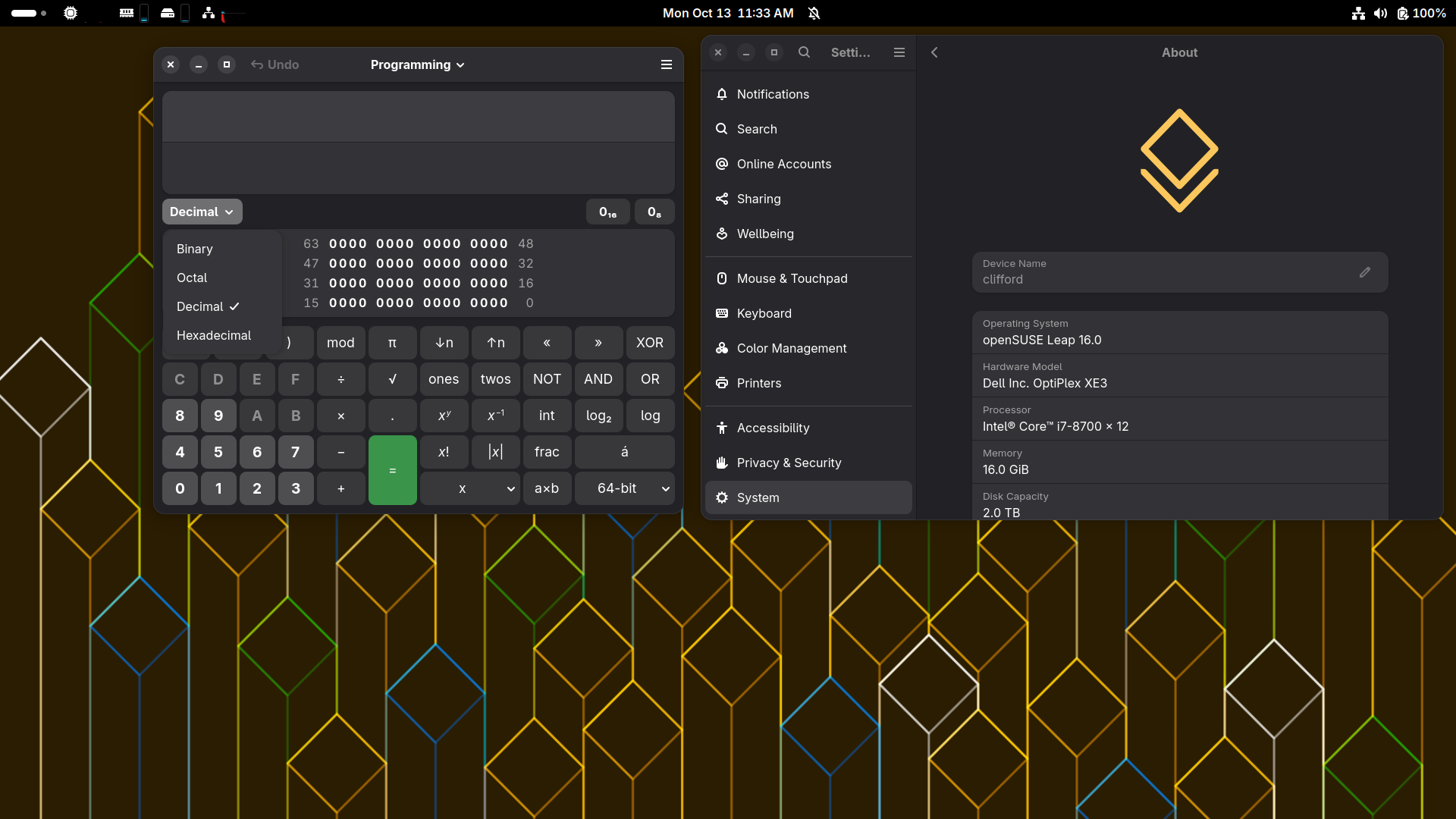The height and width of the screenshot is (819, 1456).
Task: Open Privacy & Security settings
Action: coord(789,463)
